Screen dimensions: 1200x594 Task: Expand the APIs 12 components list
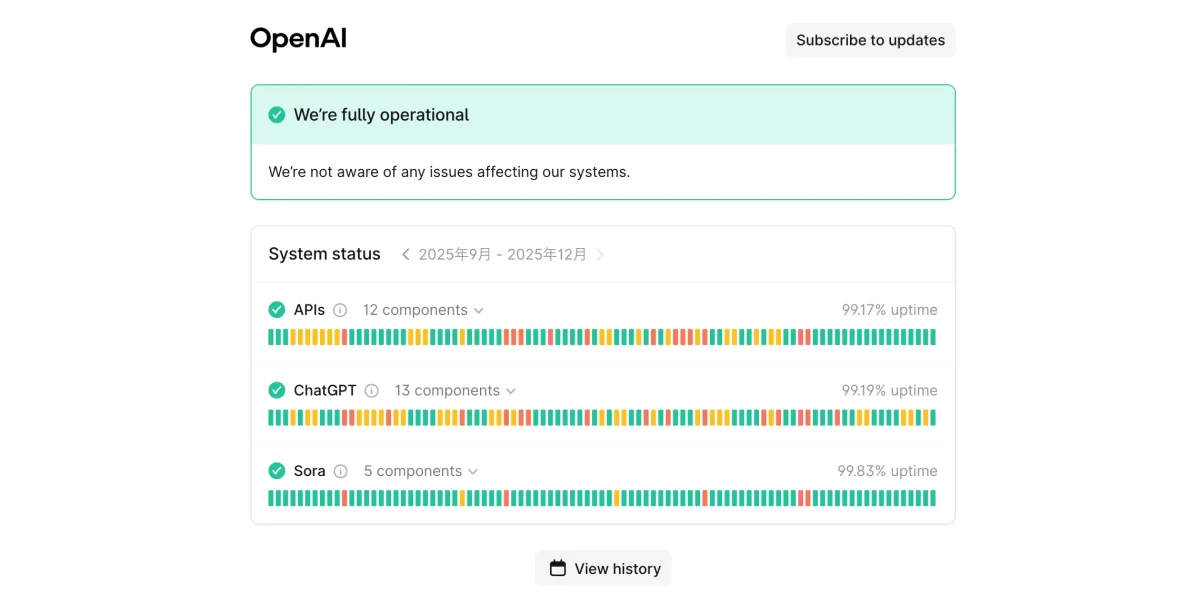[x=423, y=310]
